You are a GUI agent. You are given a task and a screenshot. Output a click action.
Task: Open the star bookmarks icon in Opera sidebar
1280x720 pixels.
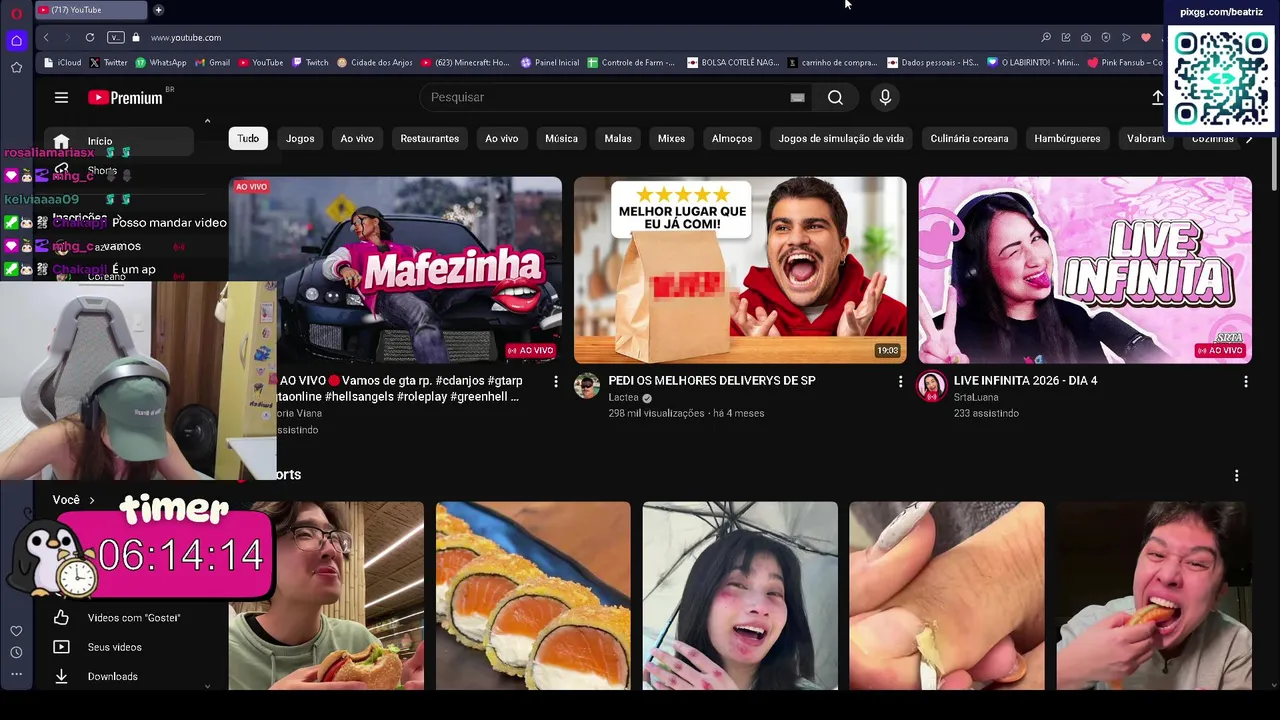16,68
